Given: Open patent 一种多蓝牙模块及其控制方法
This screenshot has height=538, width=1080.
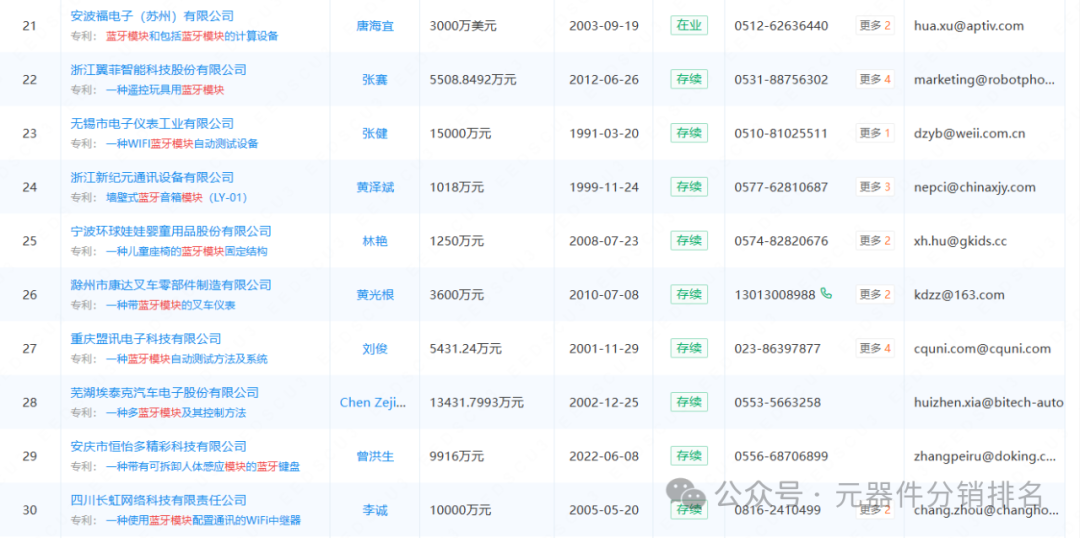Looking at the screenshot, I should [x=176, y=413].
